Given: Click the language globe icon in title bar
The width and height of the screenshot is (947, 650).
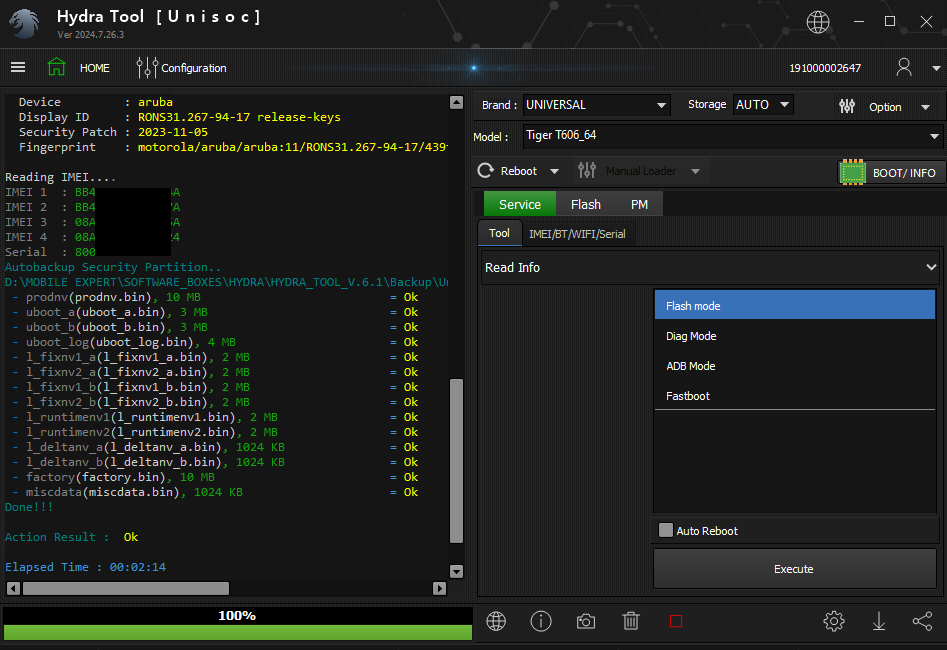Looking at the screenshot, I should coord(818,22).
